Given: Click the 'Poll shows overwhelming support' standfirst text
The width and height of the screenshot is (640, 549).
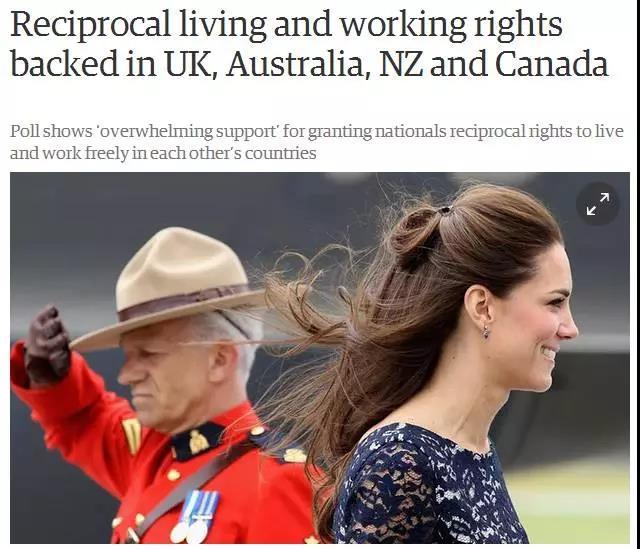Looking at the screenshot, I should (317, 142).
